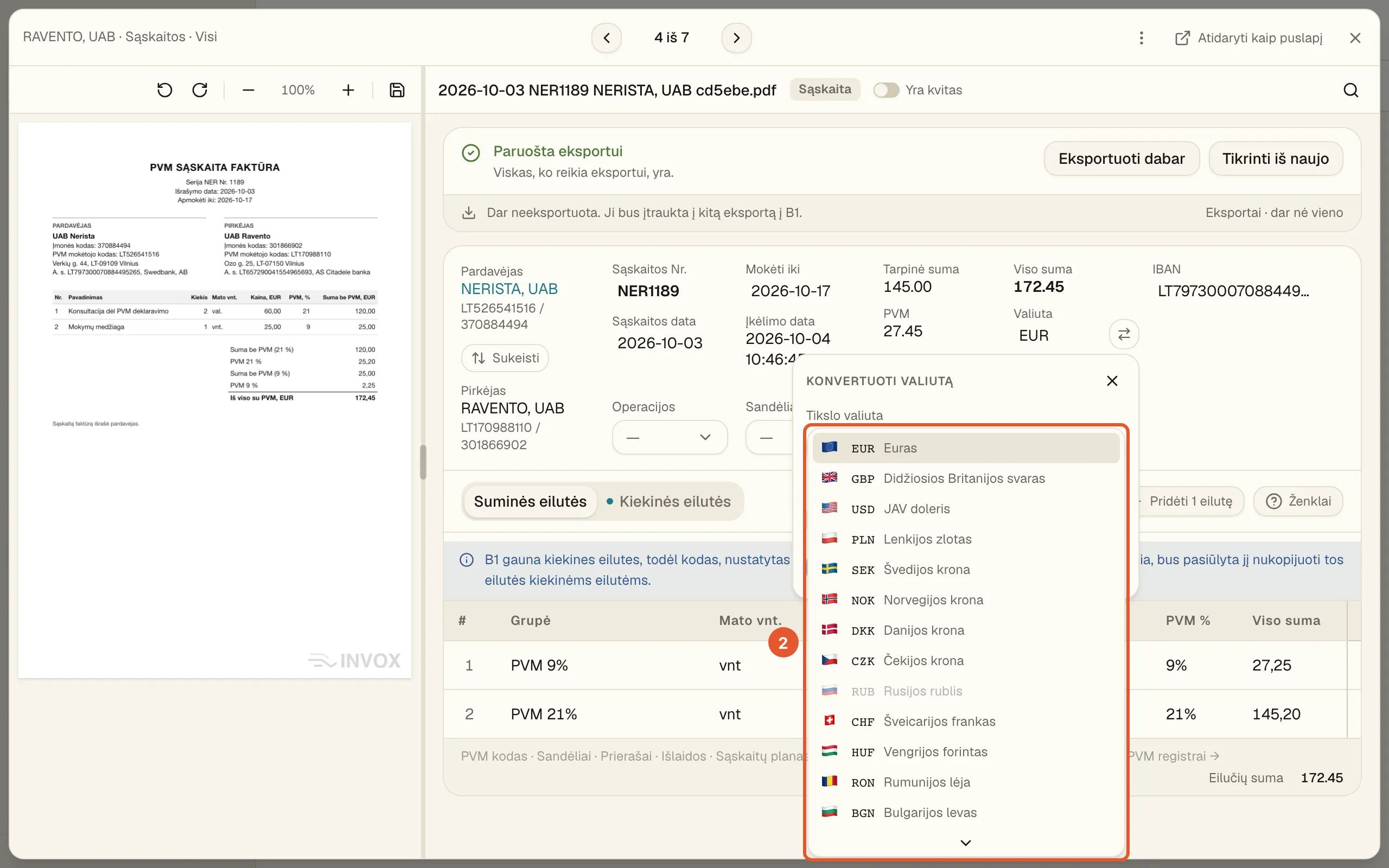Zoom in the PDF preview

[x=348, y=90]
